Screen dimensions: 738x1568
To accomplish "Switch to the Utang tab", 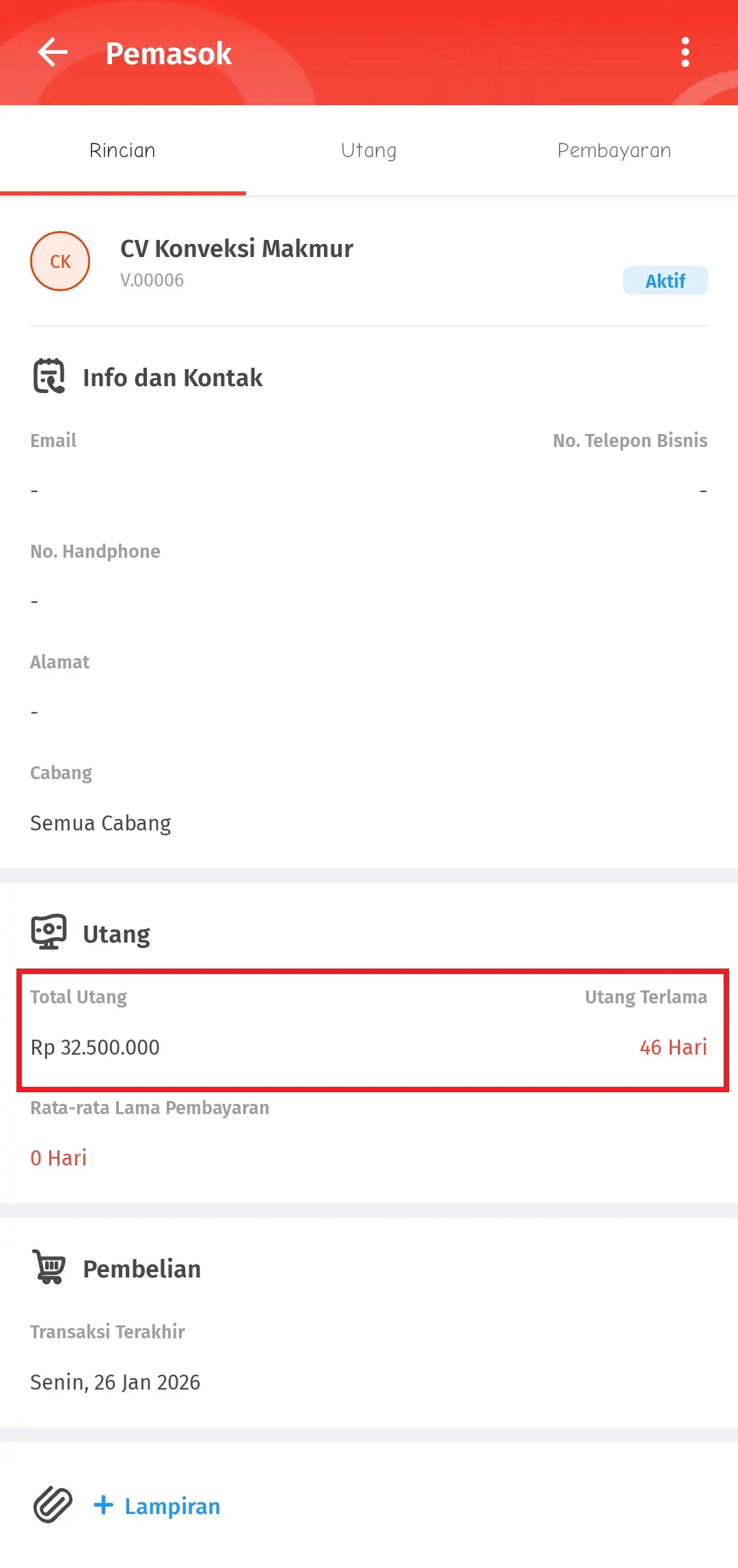I will tap(368, 150).
